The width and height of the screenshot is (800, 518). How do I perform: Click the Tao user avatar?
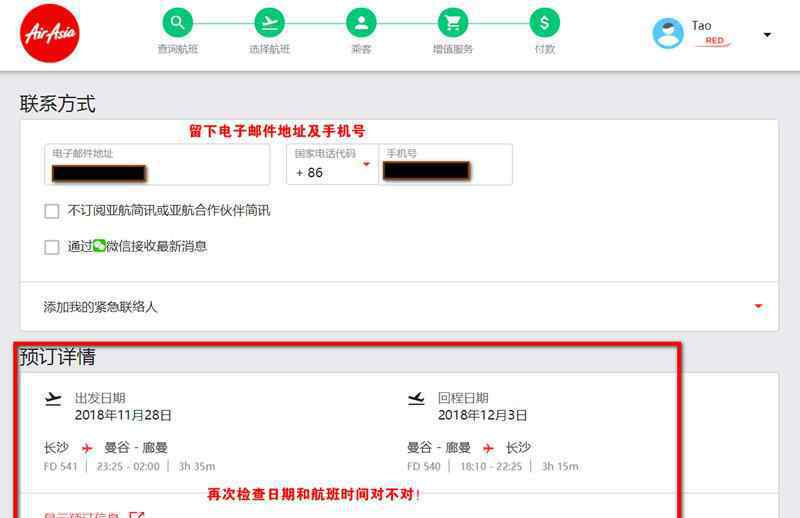668,33
